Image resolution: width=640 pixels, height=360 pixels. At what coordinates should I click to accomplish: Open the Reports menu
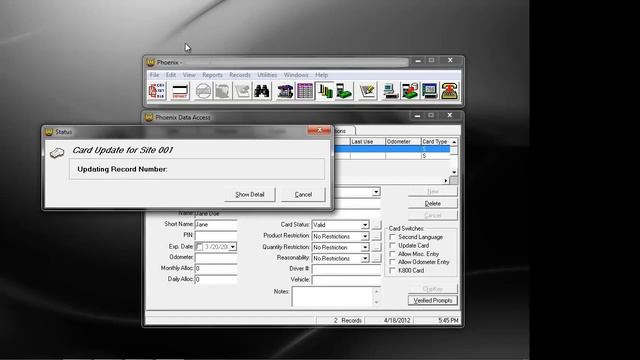[x=212, y=75]
